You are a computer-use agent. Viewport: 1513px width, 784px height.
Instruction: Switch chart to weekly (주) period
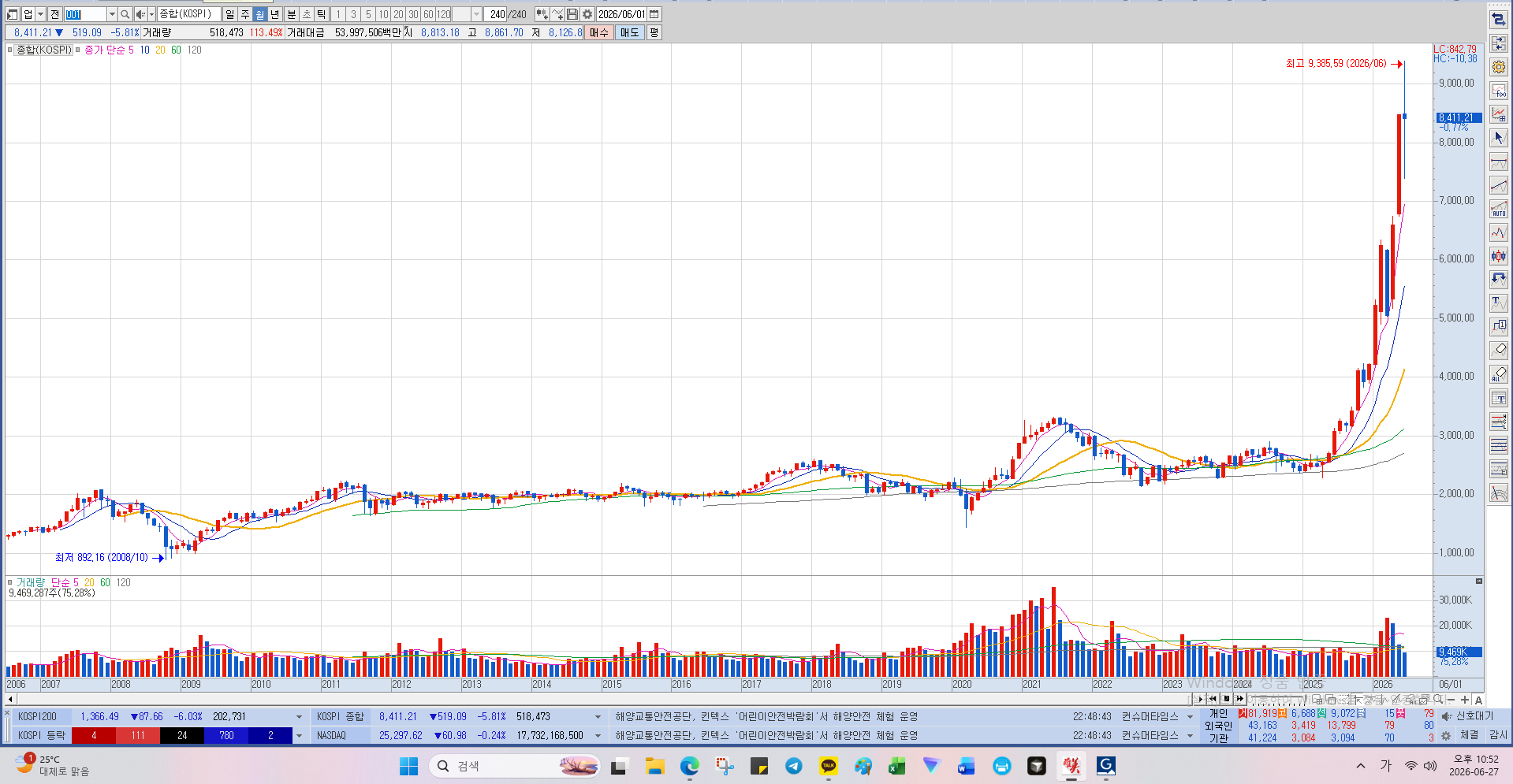[244, 14]
